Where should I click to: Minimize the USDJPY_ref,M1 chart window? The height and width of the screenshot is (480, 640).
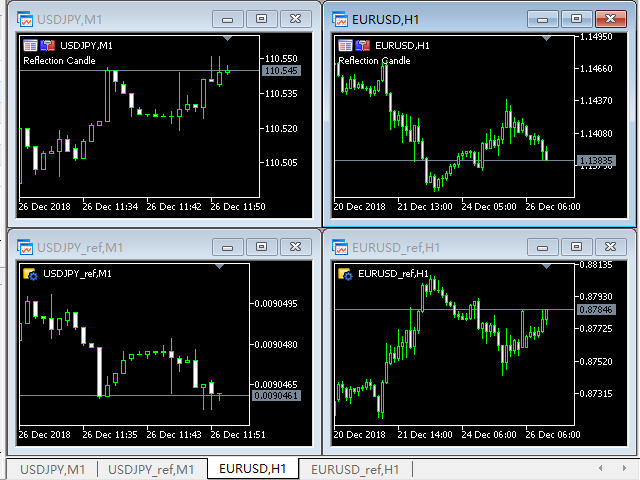[228, 247]
